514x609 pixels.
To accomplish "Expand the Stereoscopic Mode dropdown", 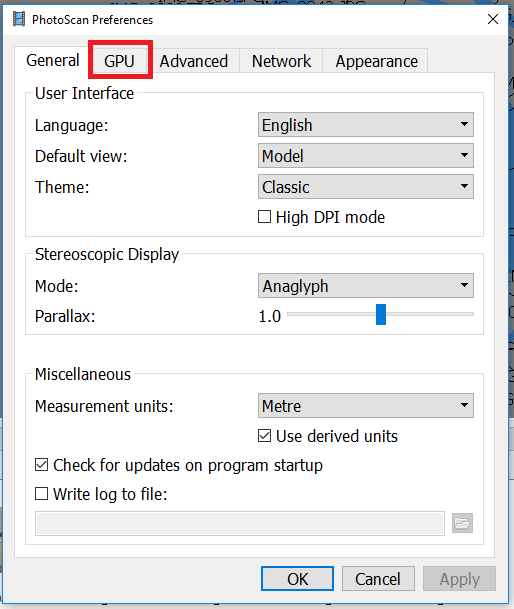I will click(x=366, y=286).
